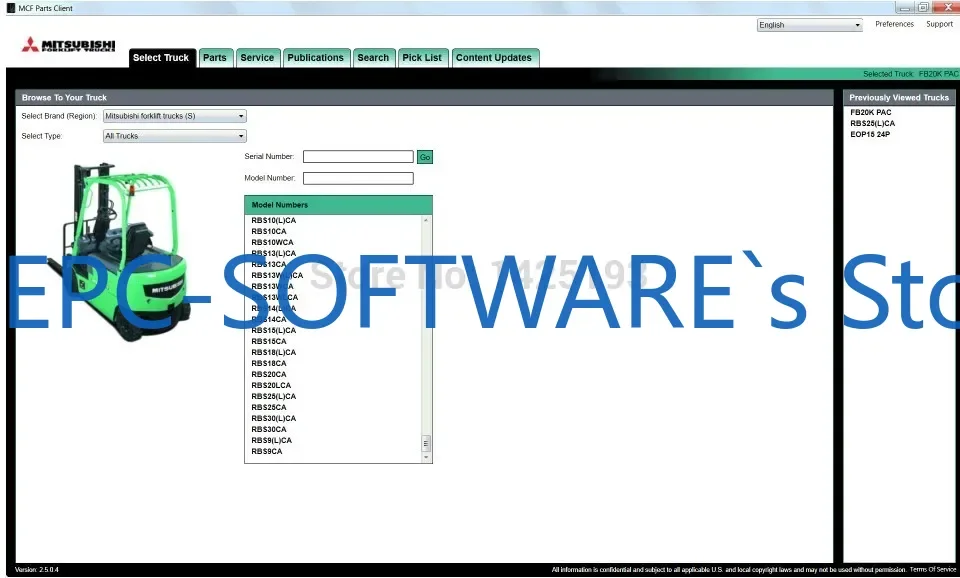Image resolution: width=960 pixels, height=578 pixels.
Task: Open previously viewed truck FB20K PAC
Action: 871,113
